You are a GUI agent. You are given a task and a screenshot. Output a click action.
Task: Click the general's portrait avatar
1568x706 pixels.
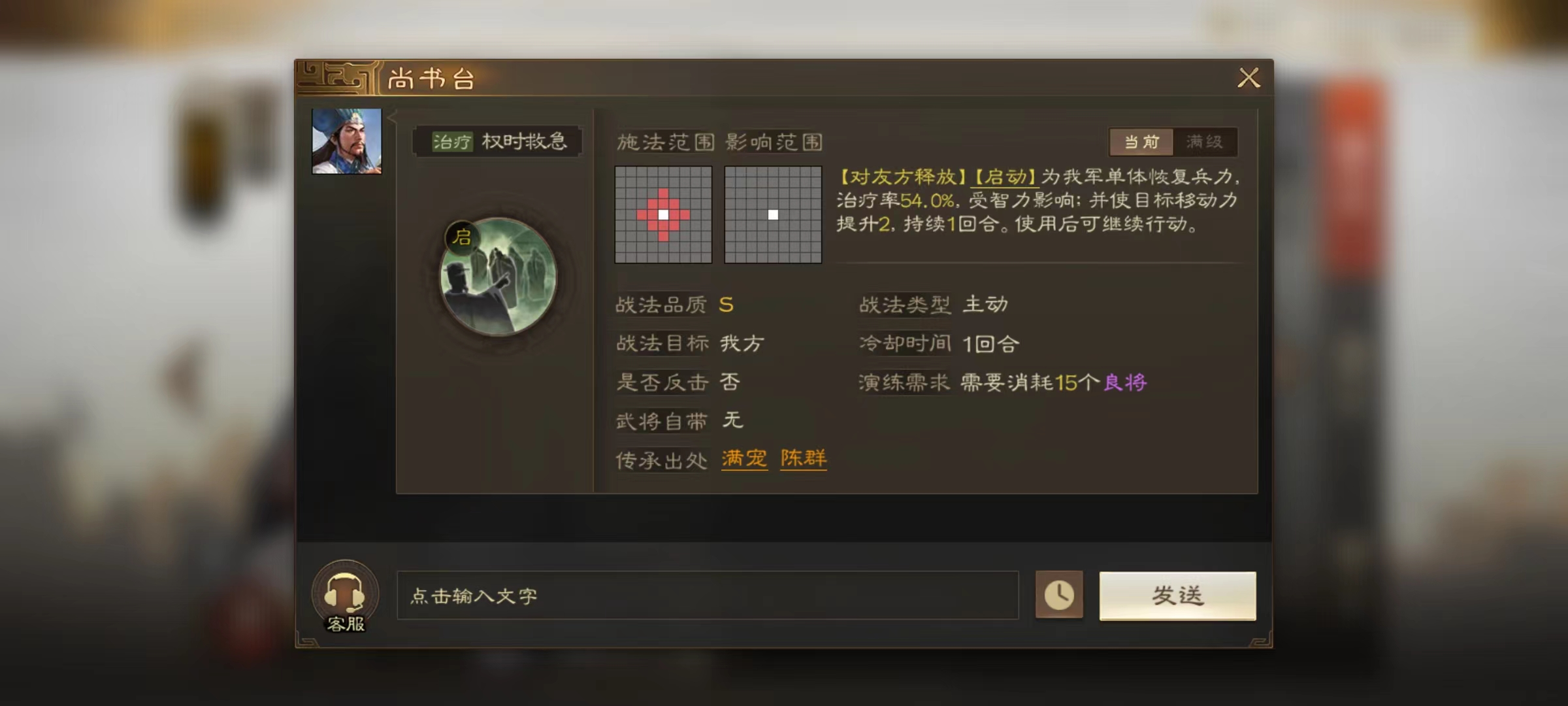click(x=347, y=141)
